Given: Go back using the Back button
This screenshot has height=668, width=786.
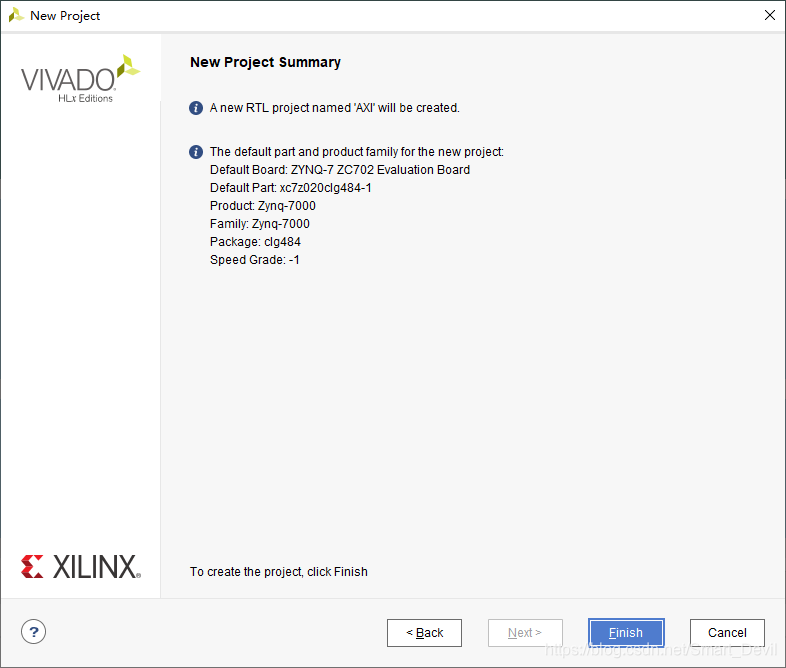Looking at the screenshot, I should coord(424,632).
